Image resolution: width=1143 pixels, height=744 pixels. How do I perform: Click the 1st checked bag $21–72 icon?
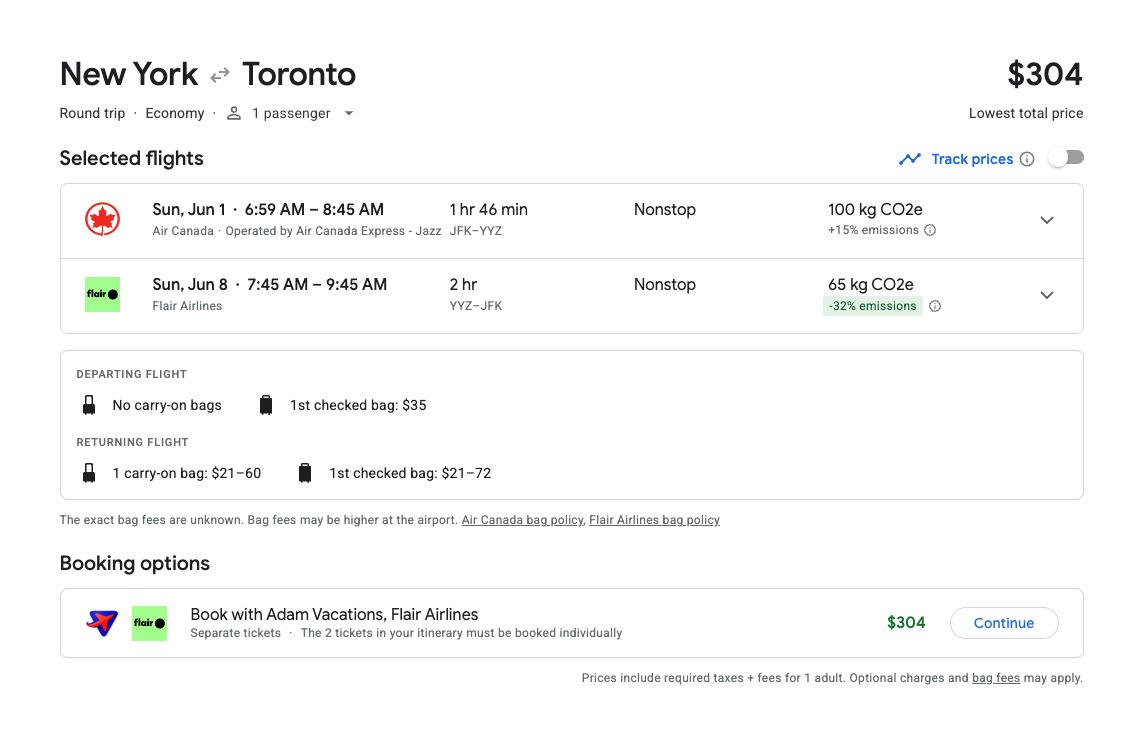(x=305, y=473)
